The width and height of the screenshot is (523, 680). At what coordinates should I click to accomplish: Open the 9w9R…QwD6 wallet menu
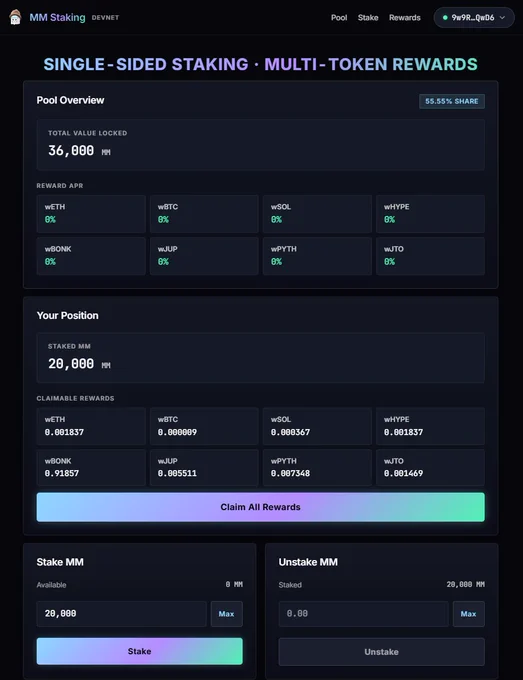tap(474, 18)
